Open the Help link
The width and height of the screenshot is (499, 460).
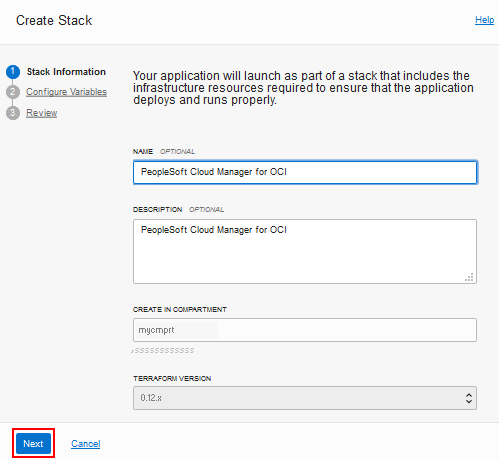point(484,20)
